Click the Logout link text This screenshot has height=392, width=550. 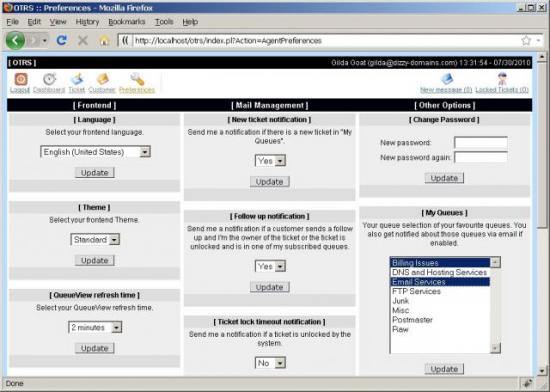(20, 90)
